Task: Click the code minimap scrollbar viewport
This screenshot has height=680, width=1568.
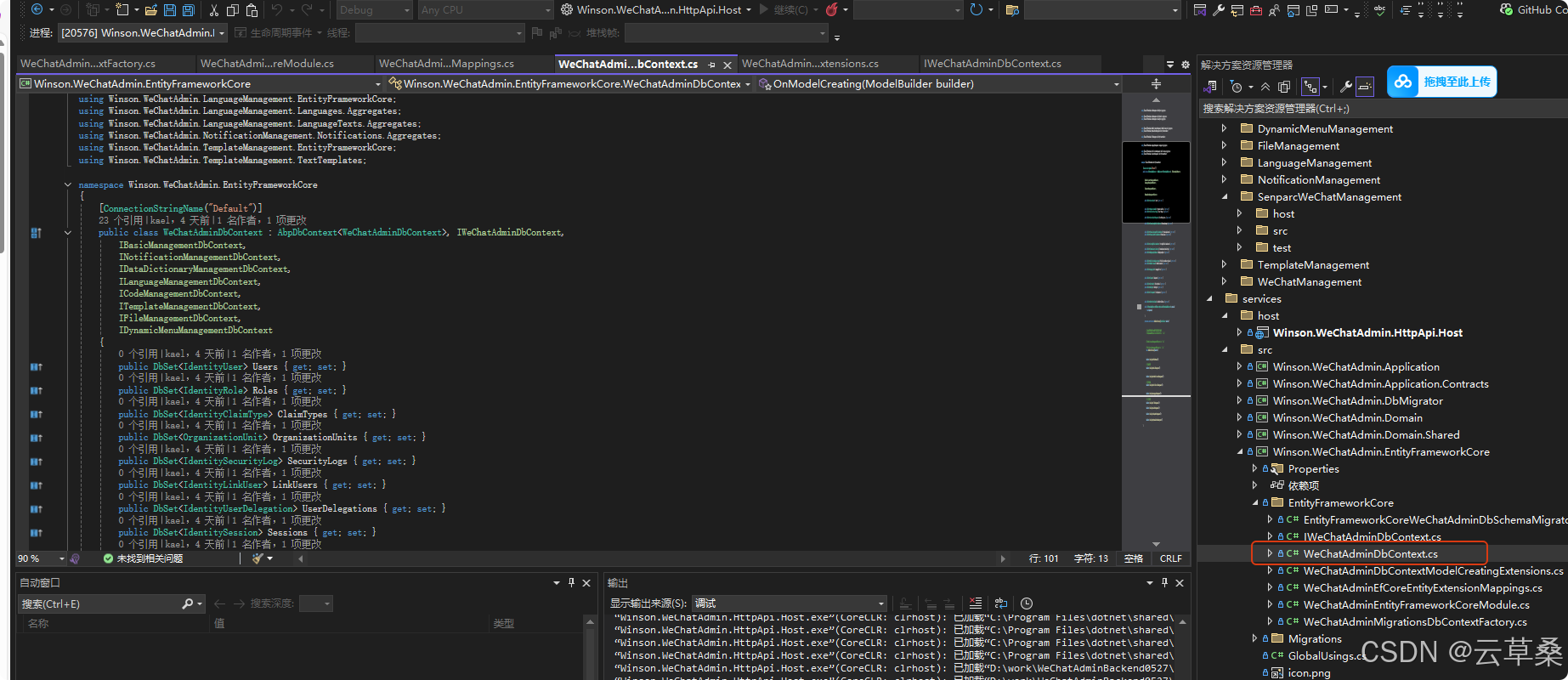Action: 1156,182
